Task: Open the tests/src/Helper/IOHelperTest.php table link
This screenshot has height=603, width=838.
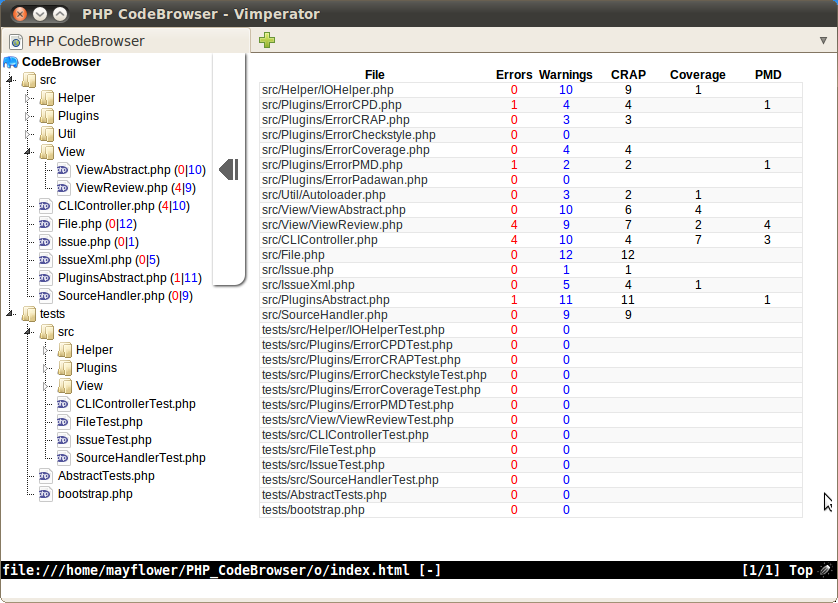Action: click(353, 330)
